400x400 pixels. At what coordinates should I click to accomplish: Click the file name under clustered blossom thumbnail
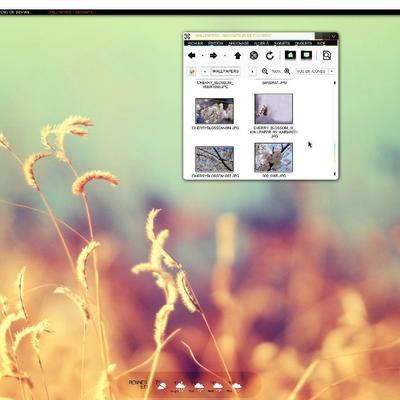(215, 128)
